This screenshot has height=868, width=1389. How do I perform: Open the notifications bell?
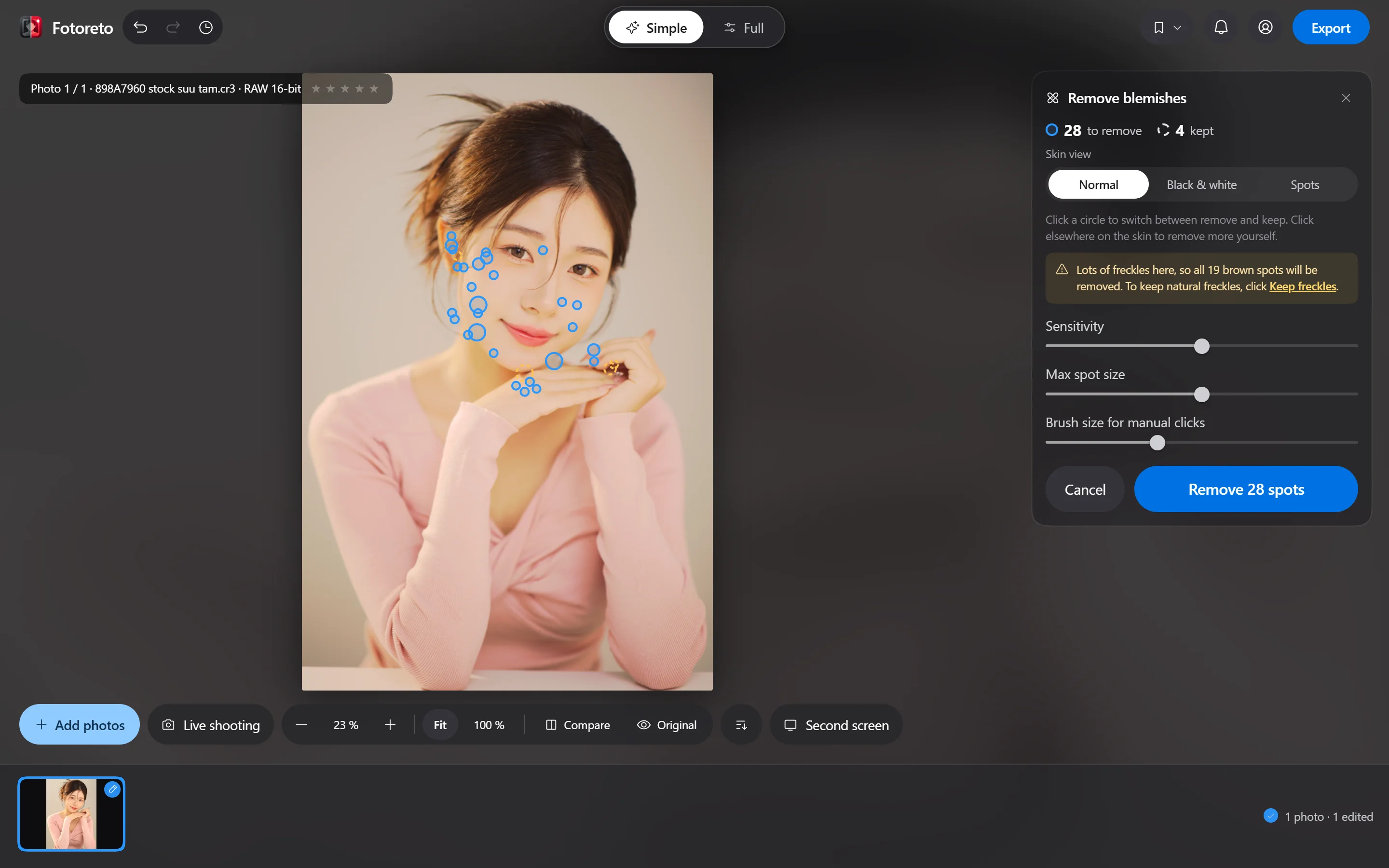pyautogui.click(x=1221, y=27)
